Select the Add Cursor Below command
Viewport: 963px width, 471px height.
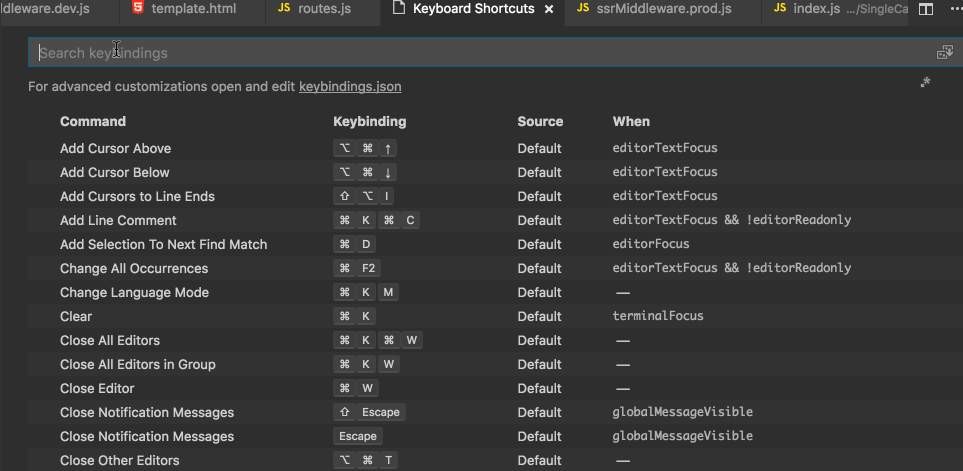click(x=115, y=172)
